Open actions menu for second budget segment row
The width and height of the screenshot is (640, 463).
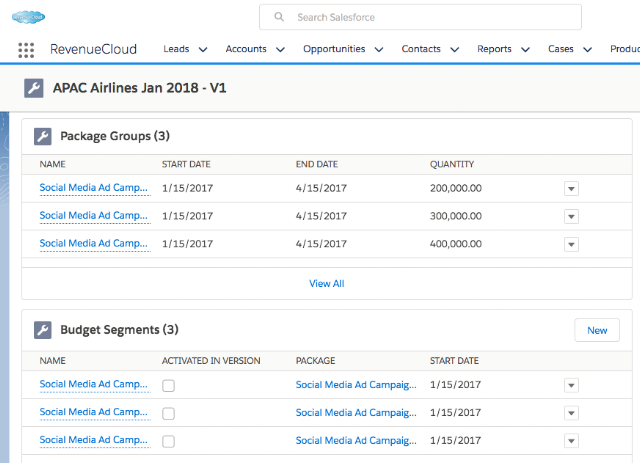tap(571, 413)
